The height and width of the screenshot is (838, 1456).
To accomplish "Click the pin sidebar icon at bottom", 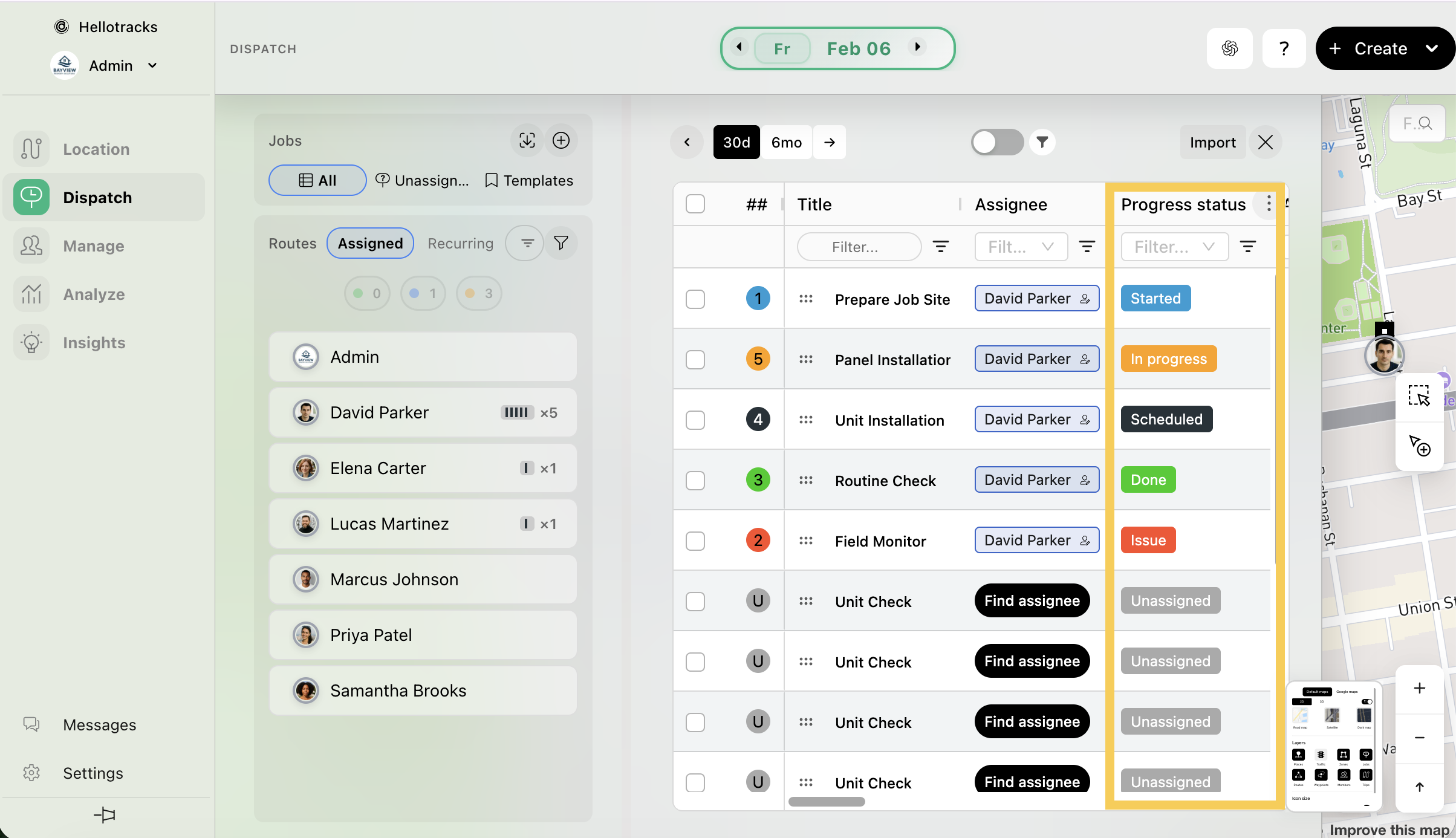I will (x=105, y=814).
